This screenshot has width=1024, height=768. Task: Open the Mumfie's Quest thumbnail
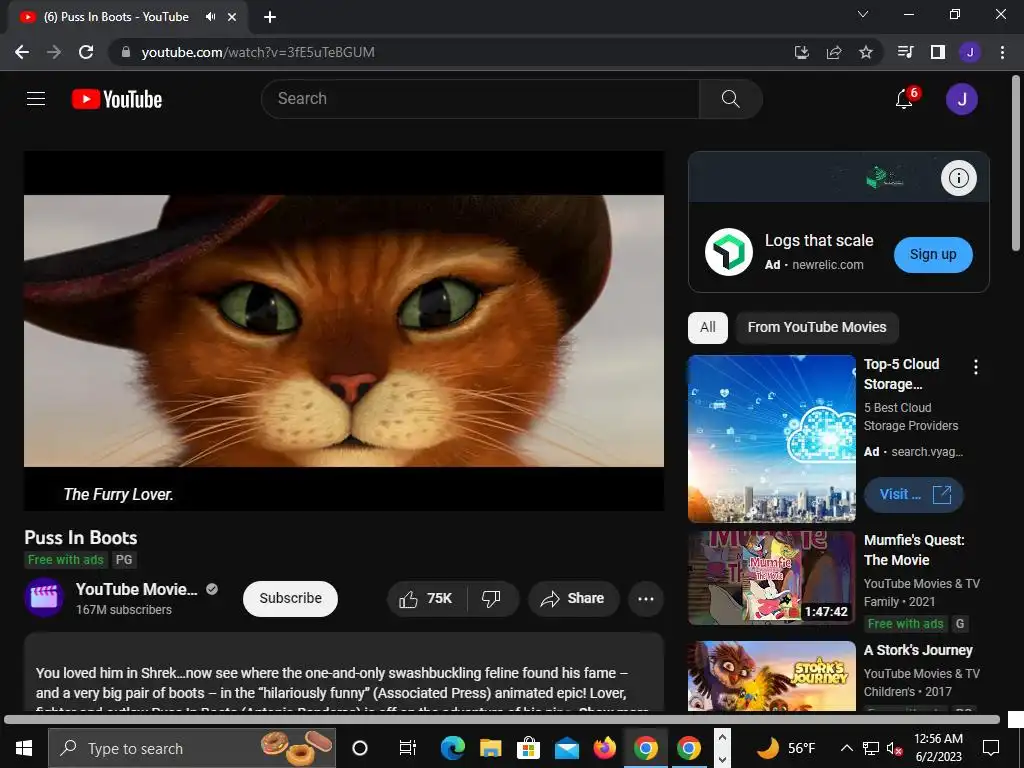coord(771,578)
